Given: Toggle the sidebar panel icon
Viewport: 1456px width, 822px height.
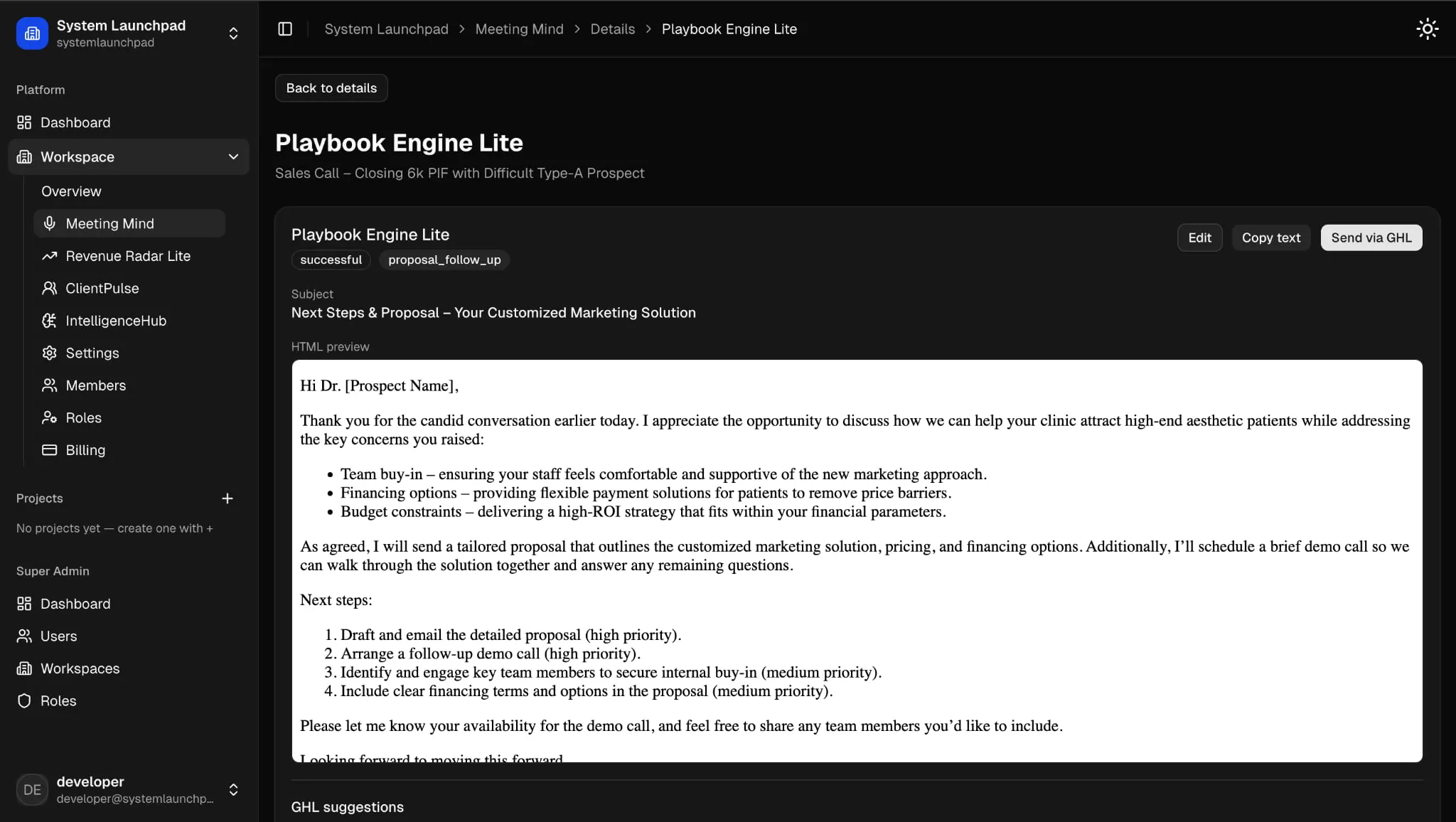Looking at the screenshot, I should [285, 29].
